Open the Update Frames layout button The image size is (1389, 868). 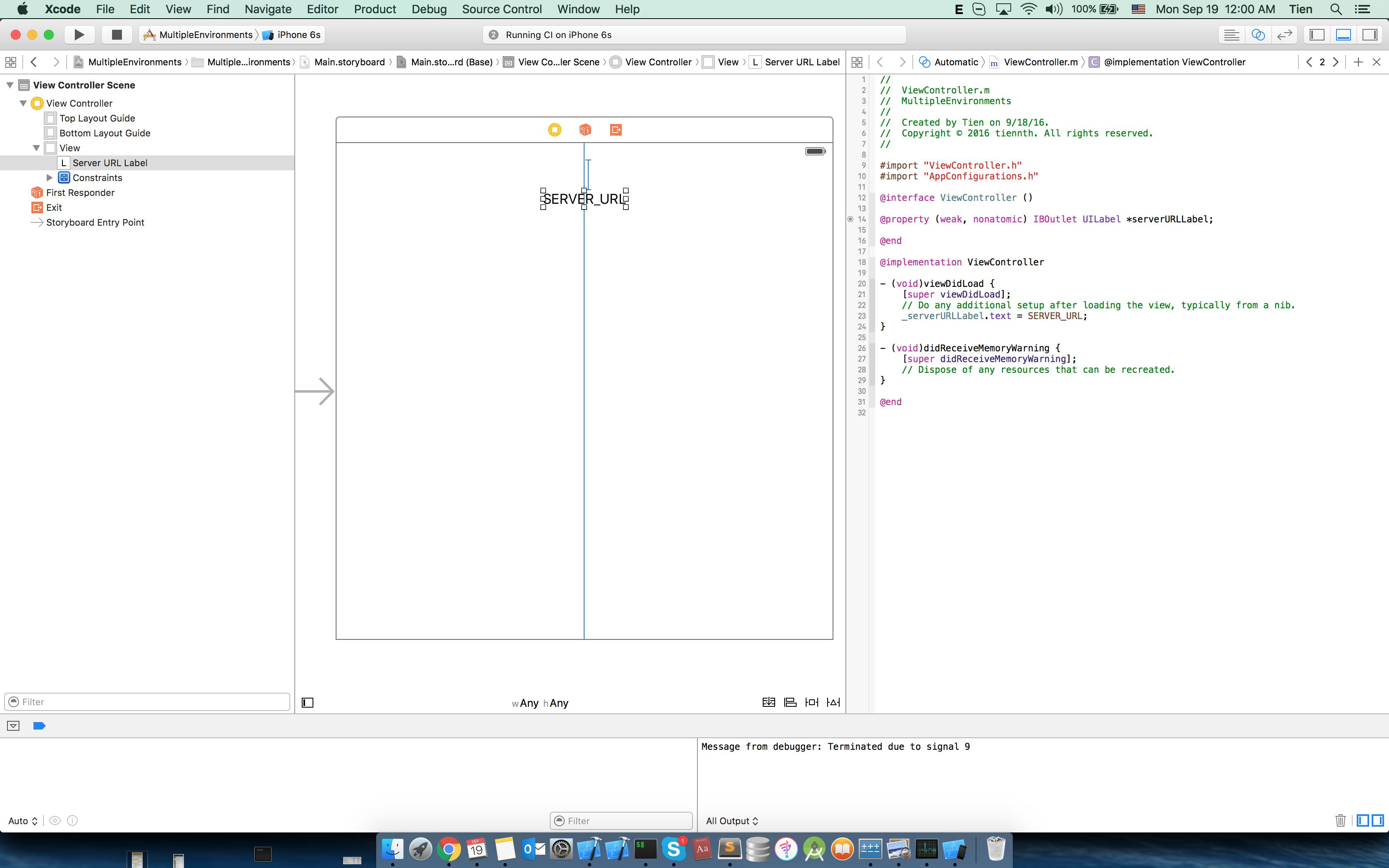(x=768, y=702)
